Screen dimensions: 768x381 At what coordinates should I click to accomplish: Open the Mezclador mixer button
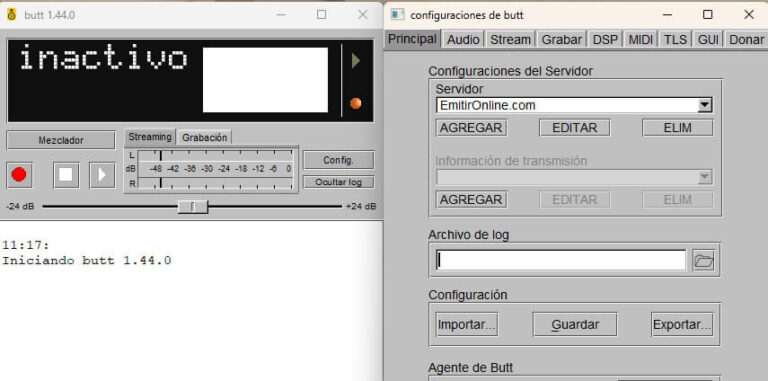(61, 141)
